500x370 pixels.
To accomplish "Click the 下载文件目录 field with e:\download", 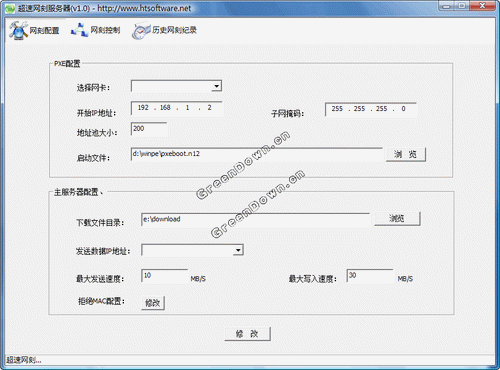I will (x=255, y=219).
